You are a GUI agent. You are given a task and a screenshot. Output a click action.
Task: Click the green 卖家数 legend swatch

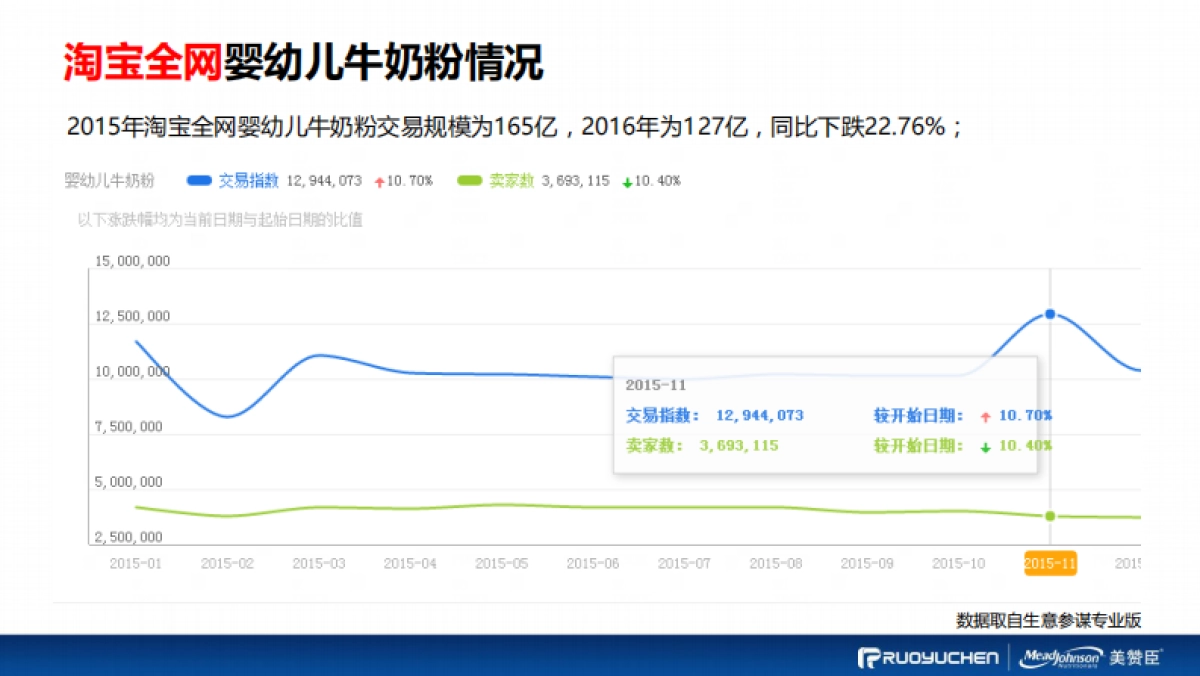(x=470, y=181)
